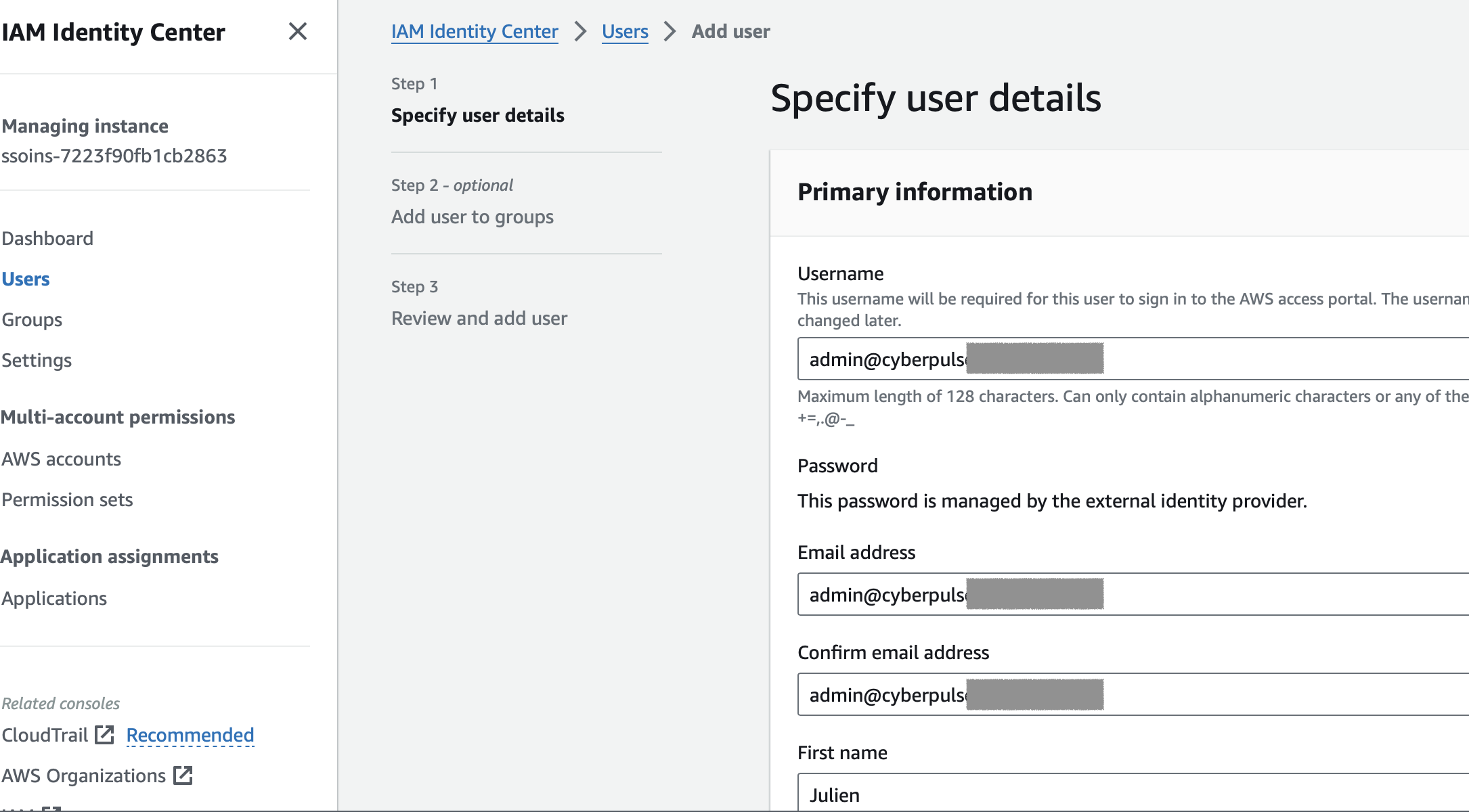The height and width of the screenshot is (812, 1469).
Task: Navigate to Permission sets
Action: [67, 499]
